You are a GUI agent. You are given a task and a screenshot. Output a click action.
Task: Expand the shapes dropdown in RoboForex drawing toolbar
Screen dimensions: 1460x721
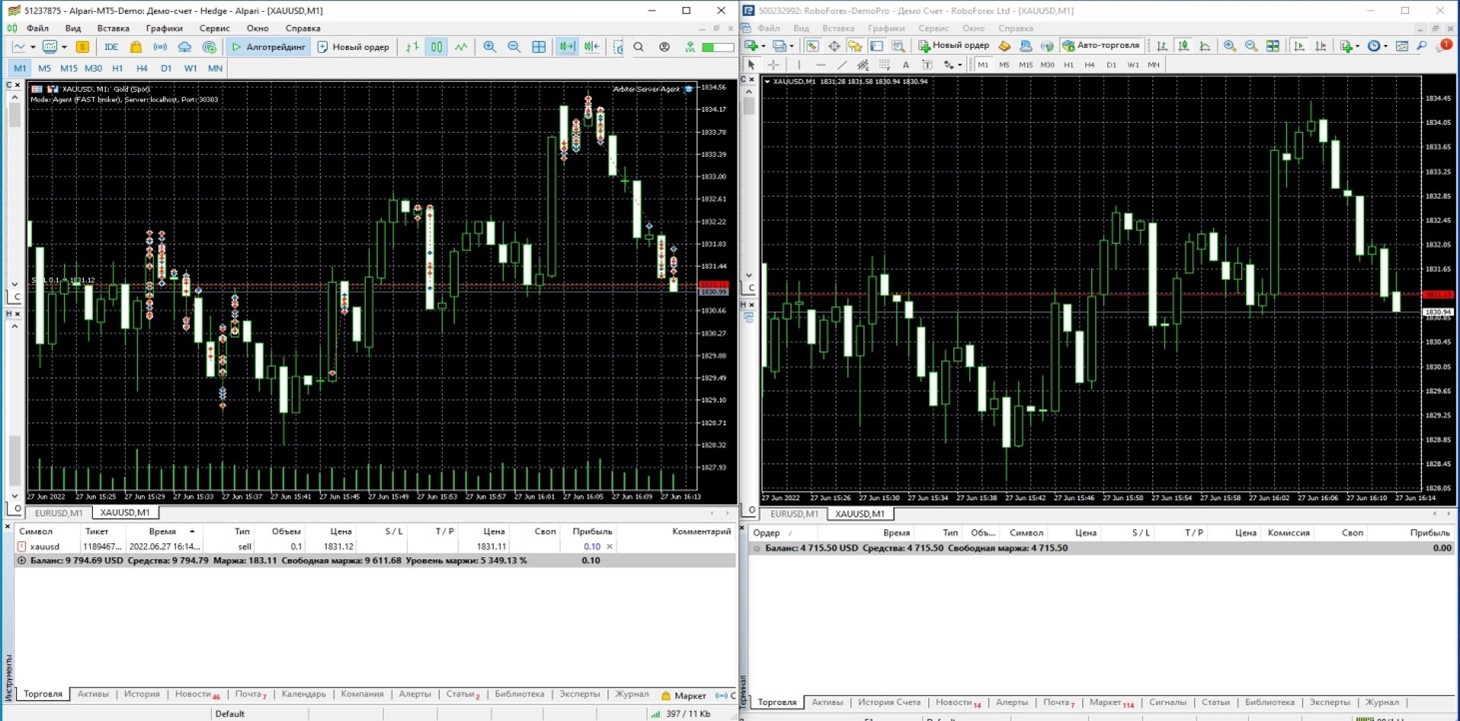click(957, 63)
